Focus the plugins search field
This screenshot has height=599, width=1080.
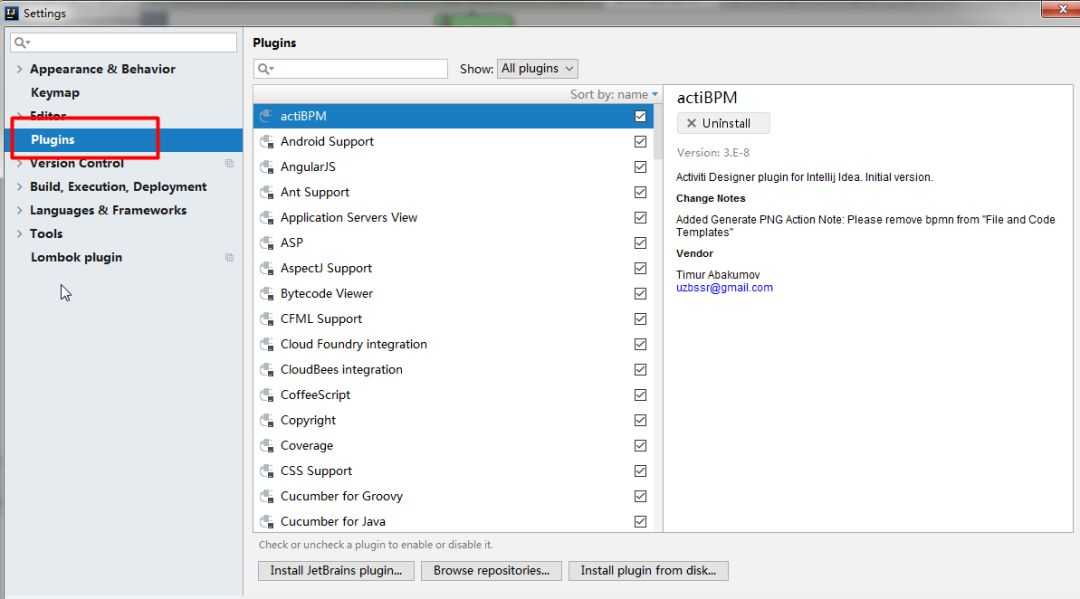(351, 69)
